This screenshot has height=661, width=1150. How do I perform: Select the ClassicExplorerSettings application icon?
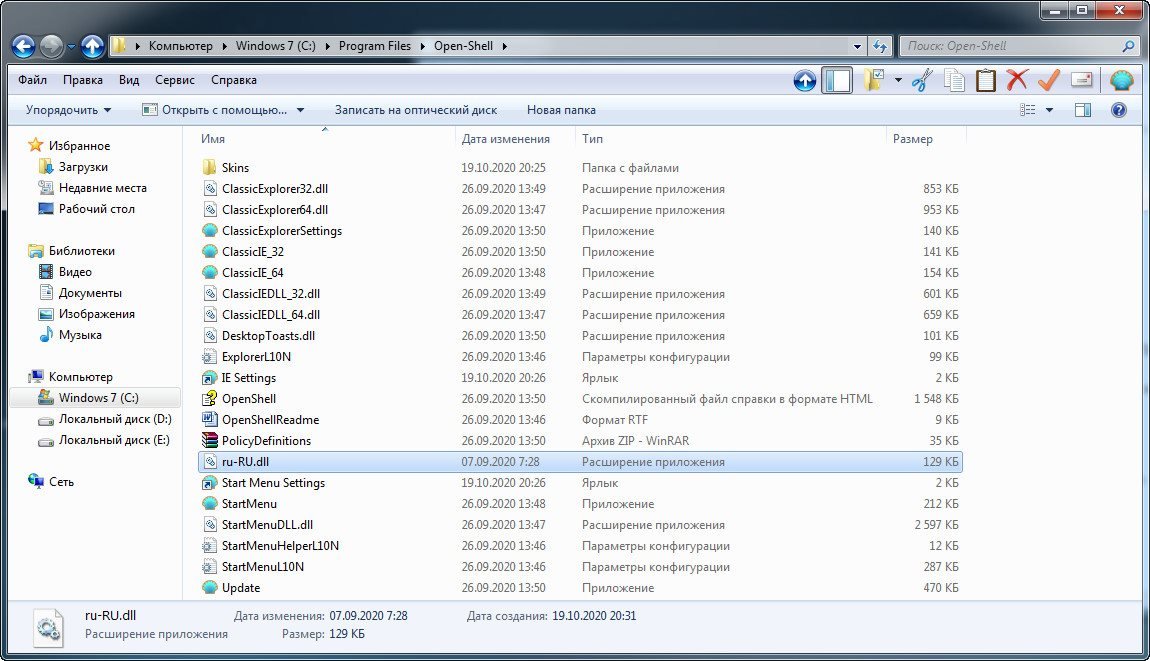pos(210,230)
